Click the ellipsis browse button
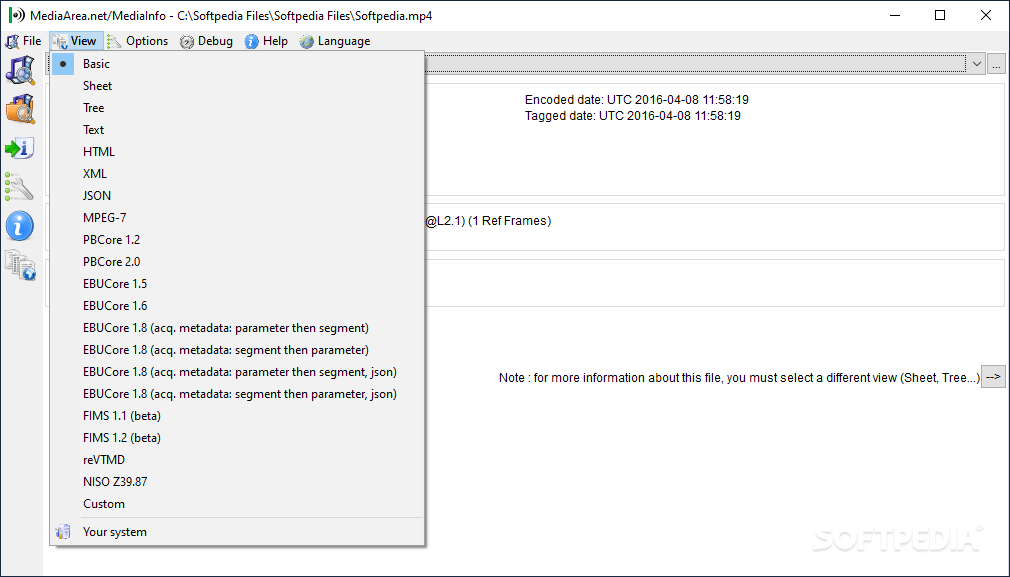Viewport: 1010px width, 577px height. point(996,64)
